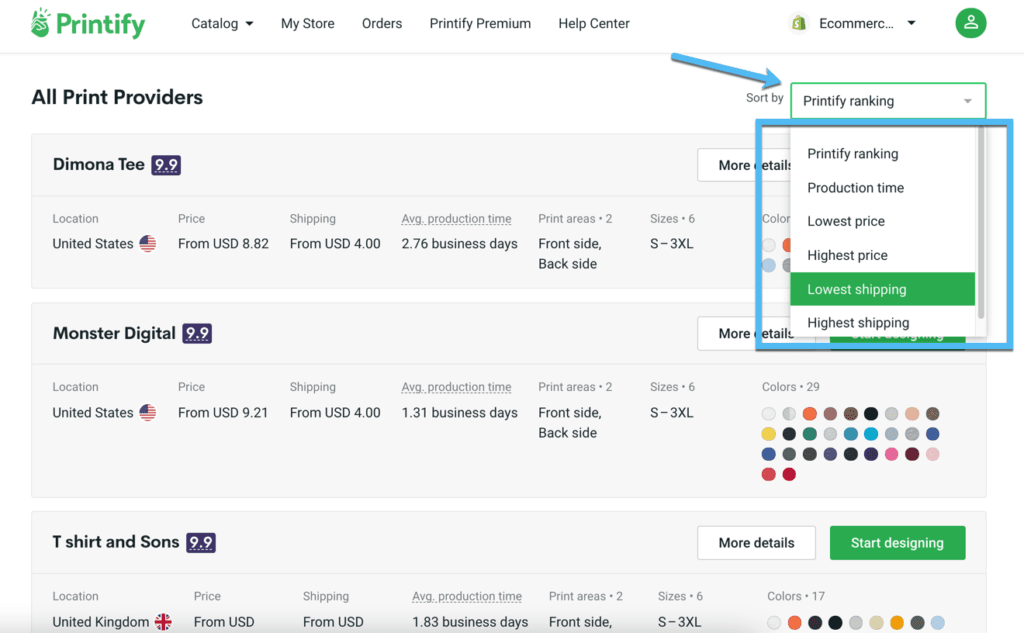Click '1.31 business days' value
This screenshot has width=1024, height=633.
point(460,413)
